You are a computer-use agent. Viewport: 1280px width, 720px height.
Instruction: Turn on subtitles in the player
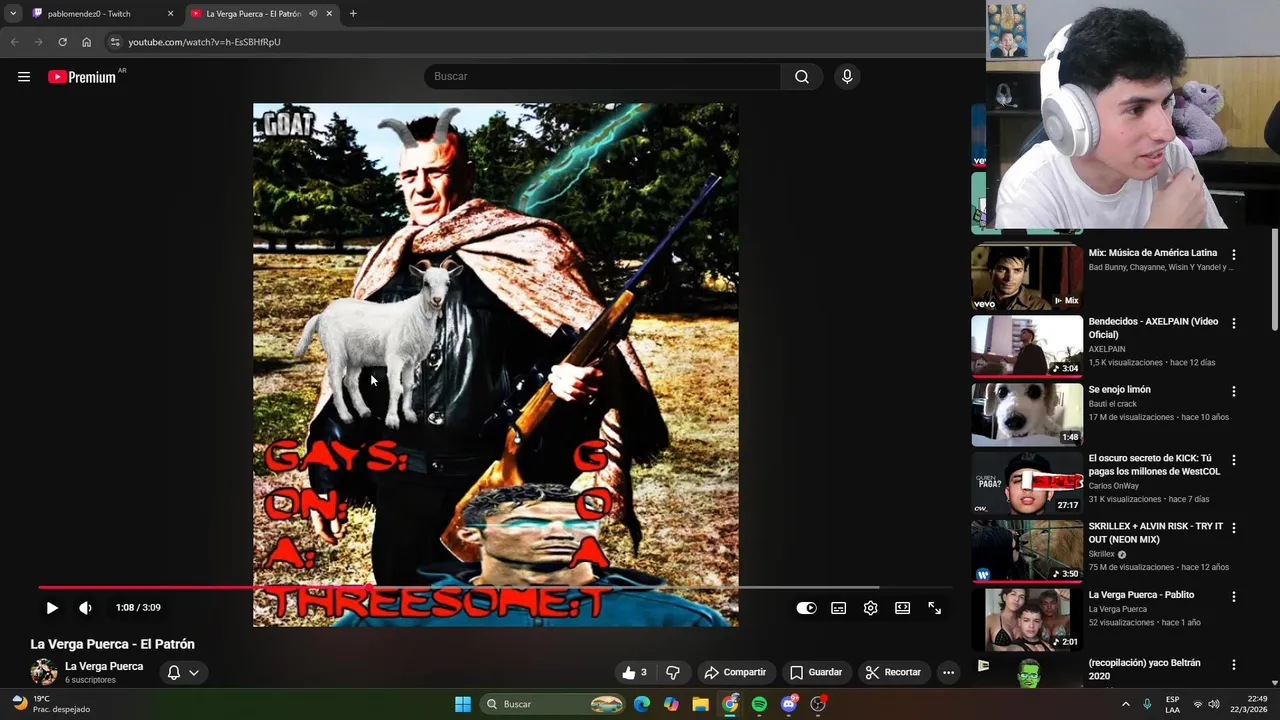(839, 608)
